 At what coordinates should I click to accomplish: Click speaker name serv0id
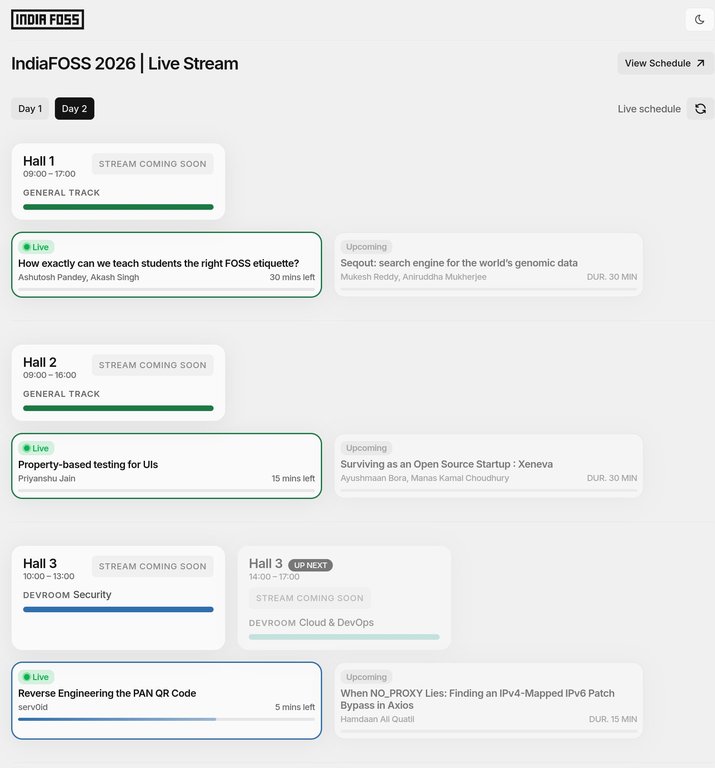tap(33, 707)
